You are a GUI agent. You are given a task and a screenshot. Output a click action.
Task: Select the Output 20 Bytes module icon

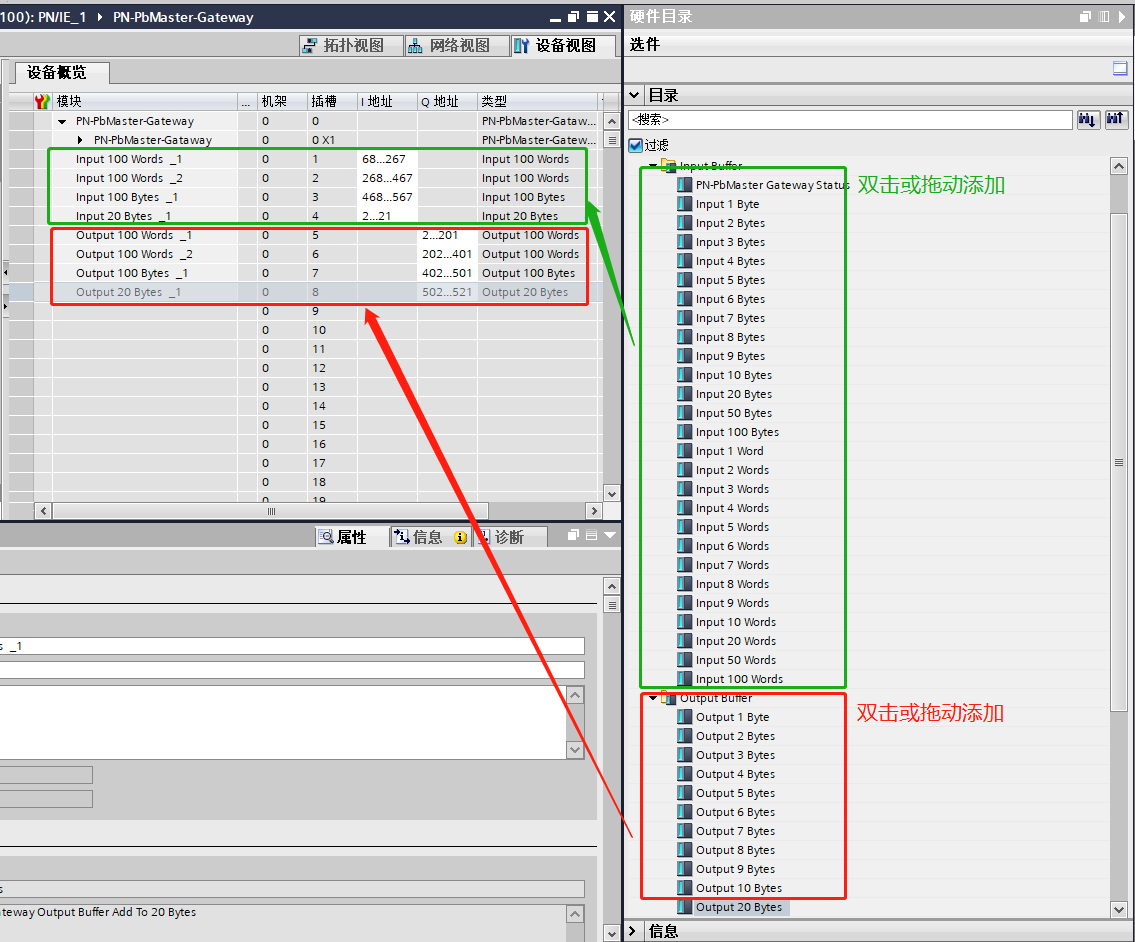pos(685,907)
